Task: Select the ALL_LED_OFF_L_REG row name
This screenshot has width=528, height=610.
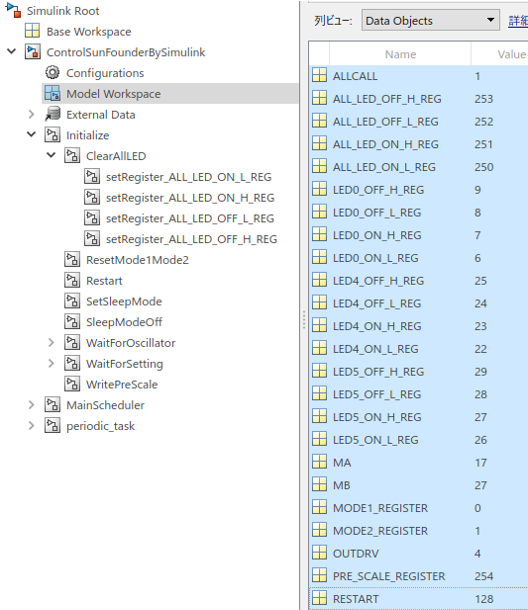Action: point(386,122)
